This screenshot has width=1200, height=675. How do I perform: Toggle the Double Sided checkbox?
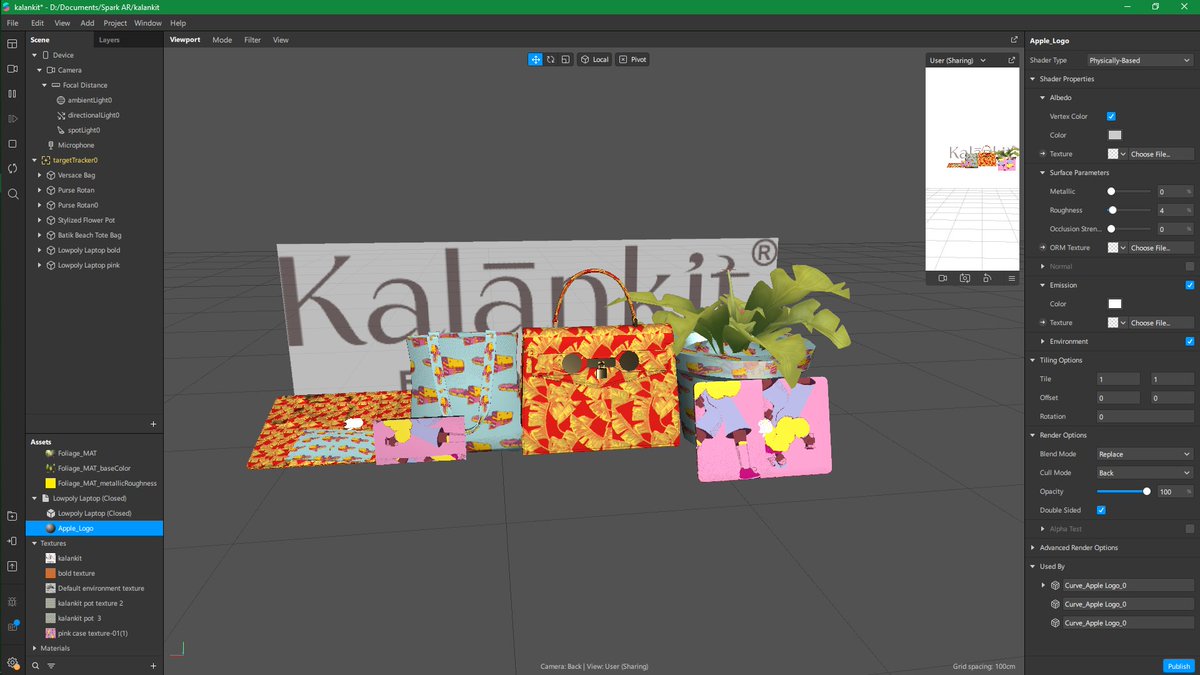point(1101,510)
